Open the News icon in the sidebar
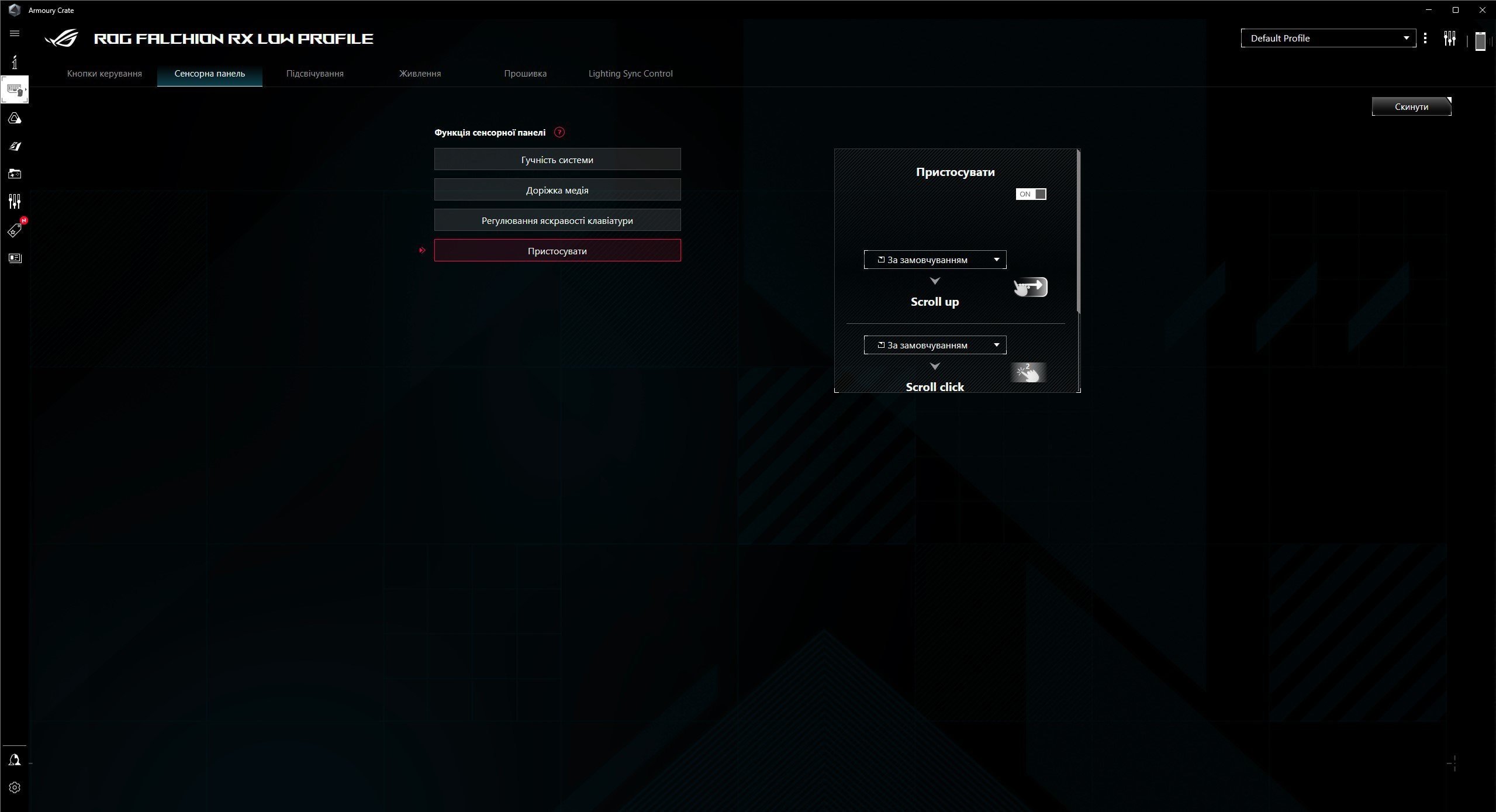Viewport: 1496px width, 812px height. click(x=15, y=258)
